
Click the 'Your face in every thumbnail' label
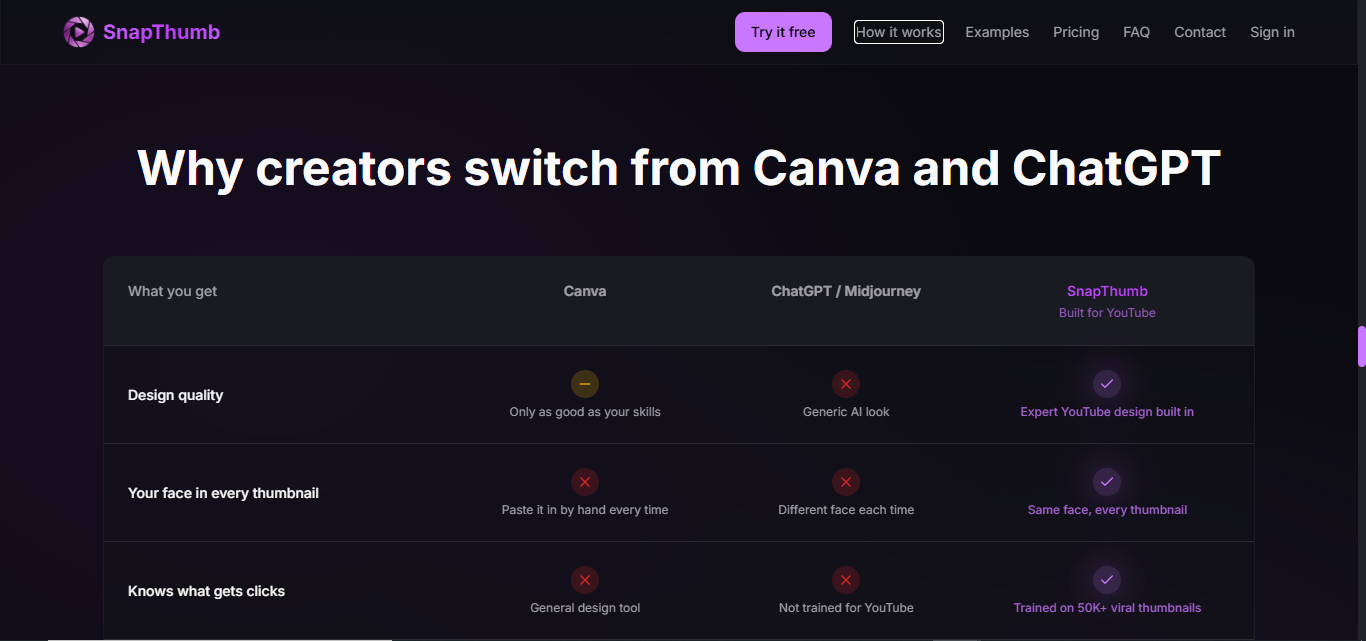coord(223,493)
